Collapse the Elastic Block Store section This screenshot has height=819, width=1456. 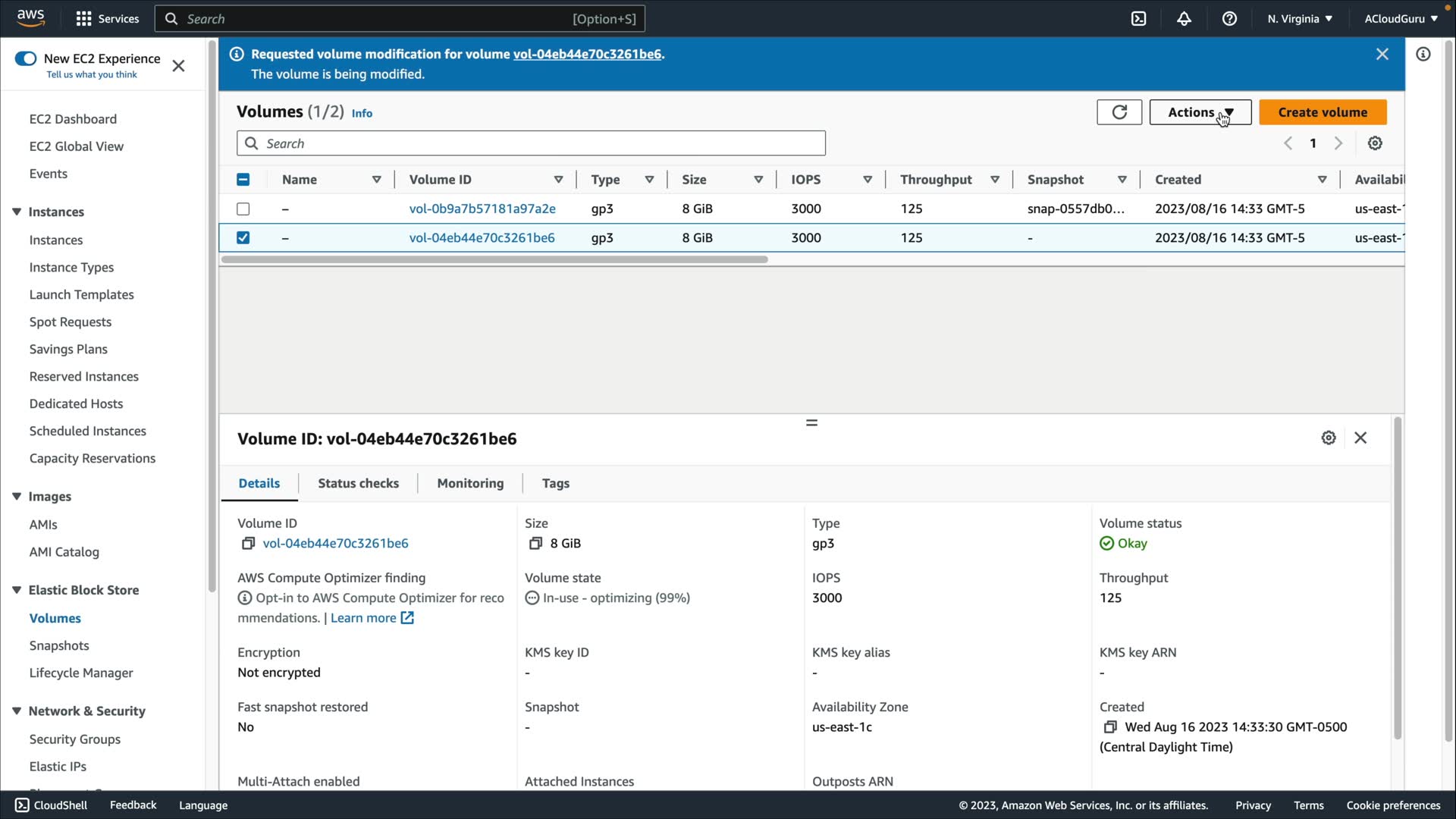[17, 590]
